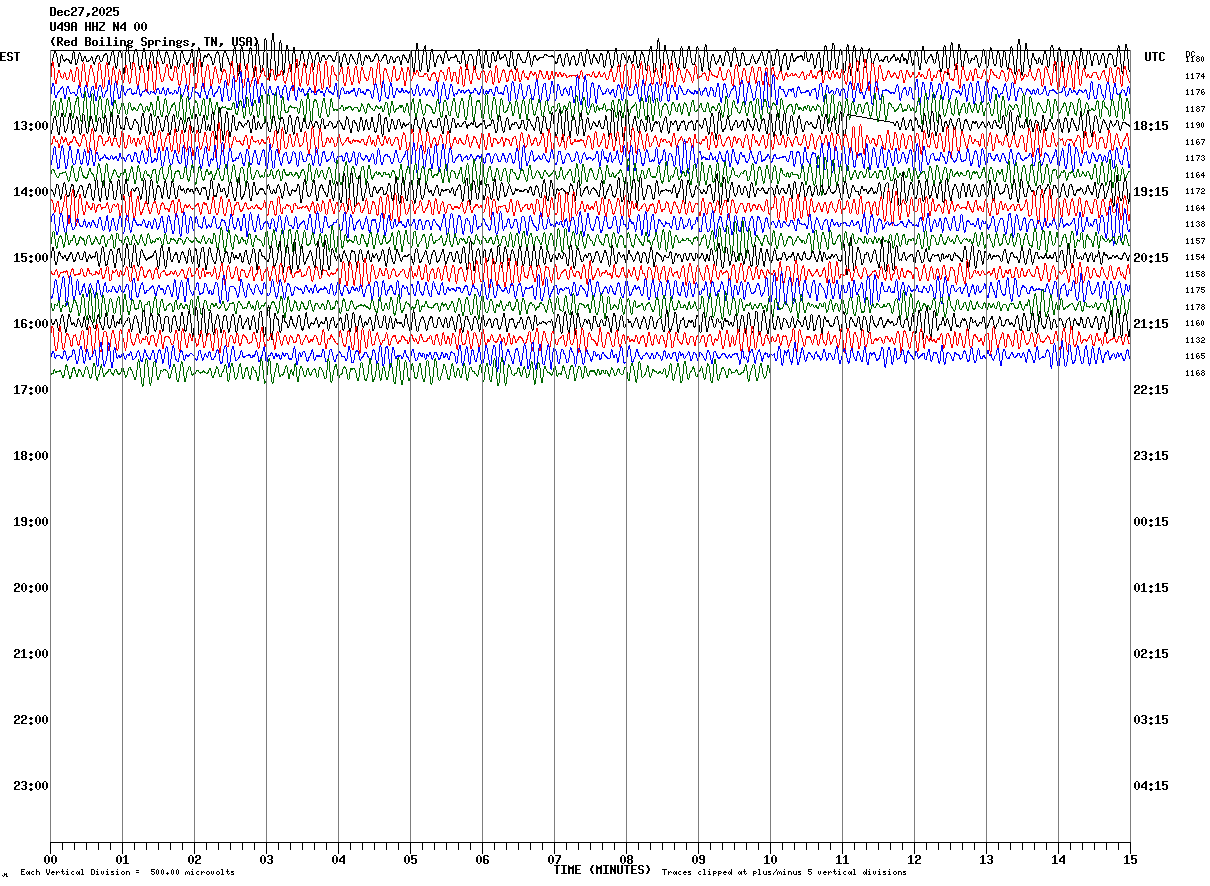Viewport: 1210px width, 886px height.
Task: Click the TIME (MINUTES) axis title
Action: [x=602, y=870]
